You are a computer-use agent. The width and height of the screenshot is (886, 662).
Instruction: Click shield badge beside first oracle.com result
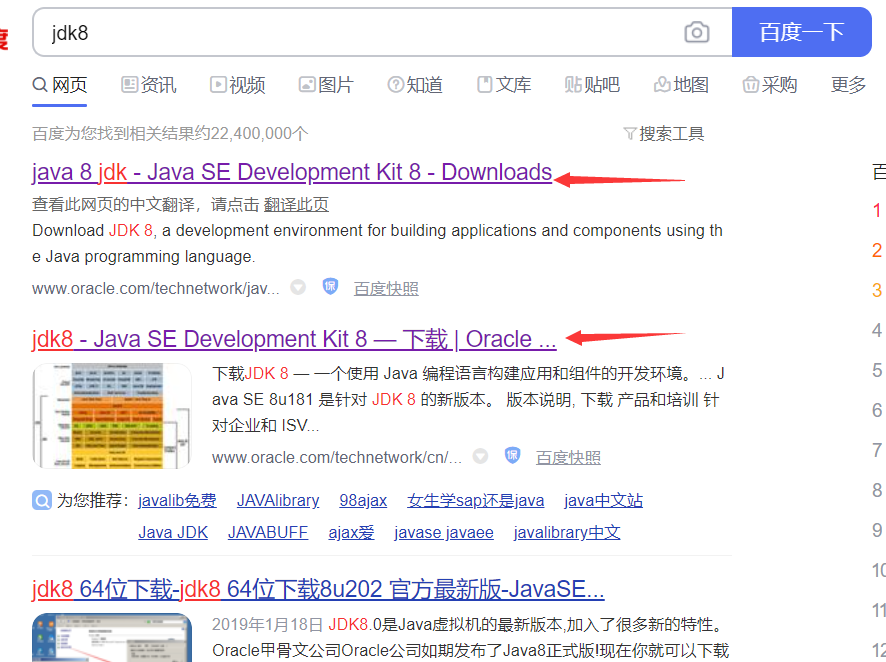pos(330,287)
